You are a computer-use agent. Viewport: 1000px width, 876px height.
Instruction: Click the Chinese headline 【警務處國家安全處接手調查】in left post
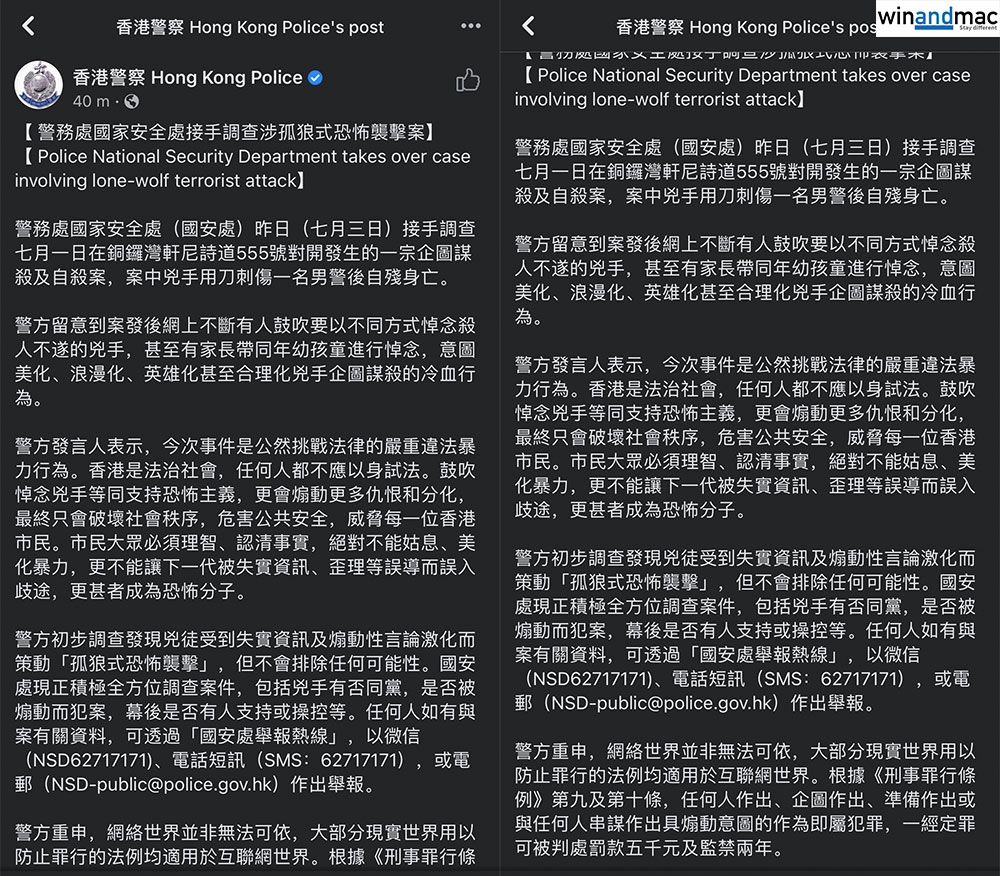pyautogui.click(x=224, y=132)
